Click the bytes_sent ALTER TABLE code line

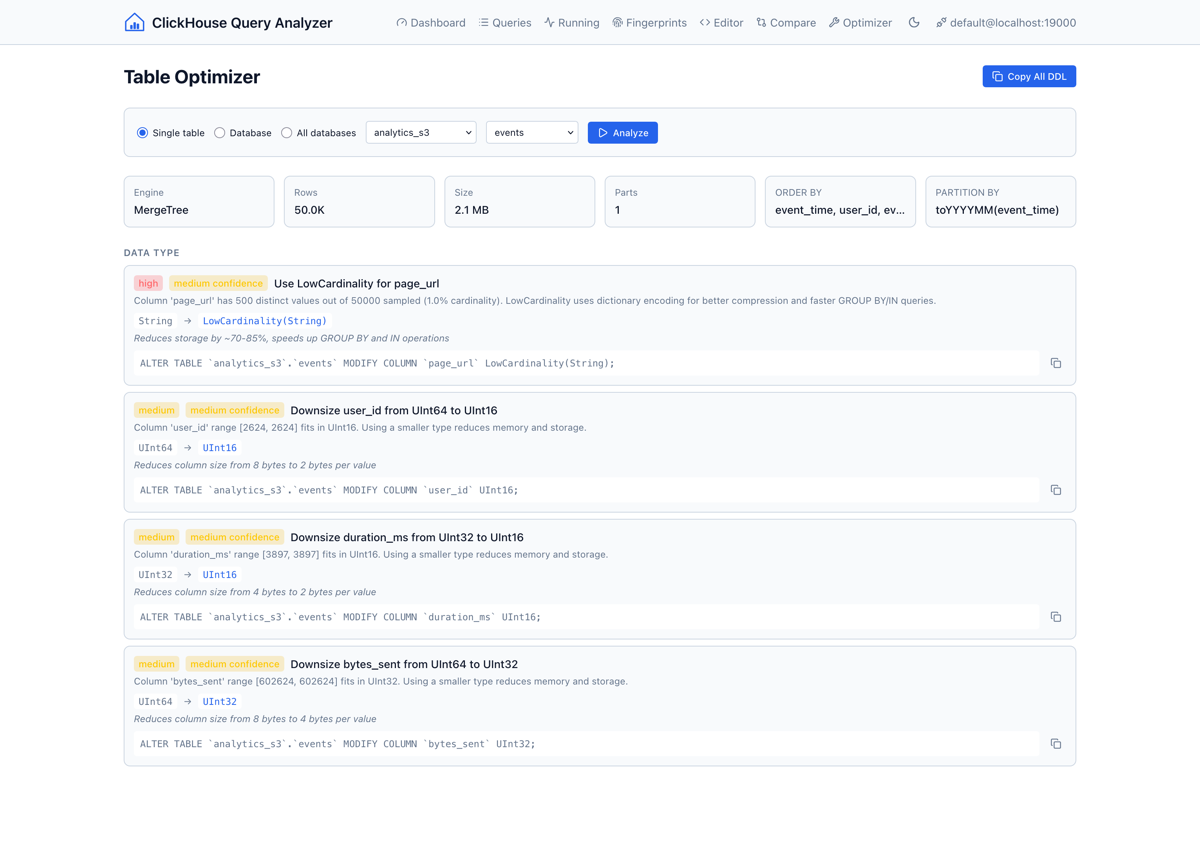pyautogui.click(x=587, y=744)
